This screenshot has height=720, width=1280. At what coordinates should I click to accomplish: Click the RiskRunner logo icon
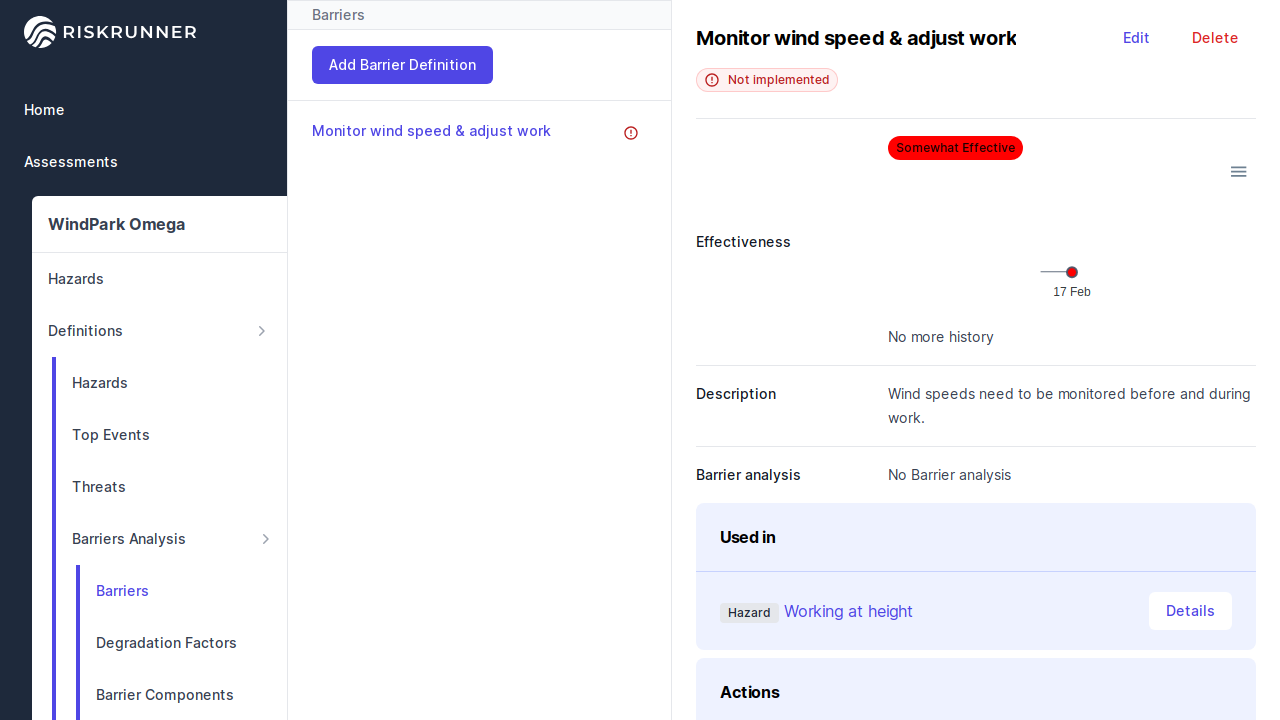coord(40,32)
